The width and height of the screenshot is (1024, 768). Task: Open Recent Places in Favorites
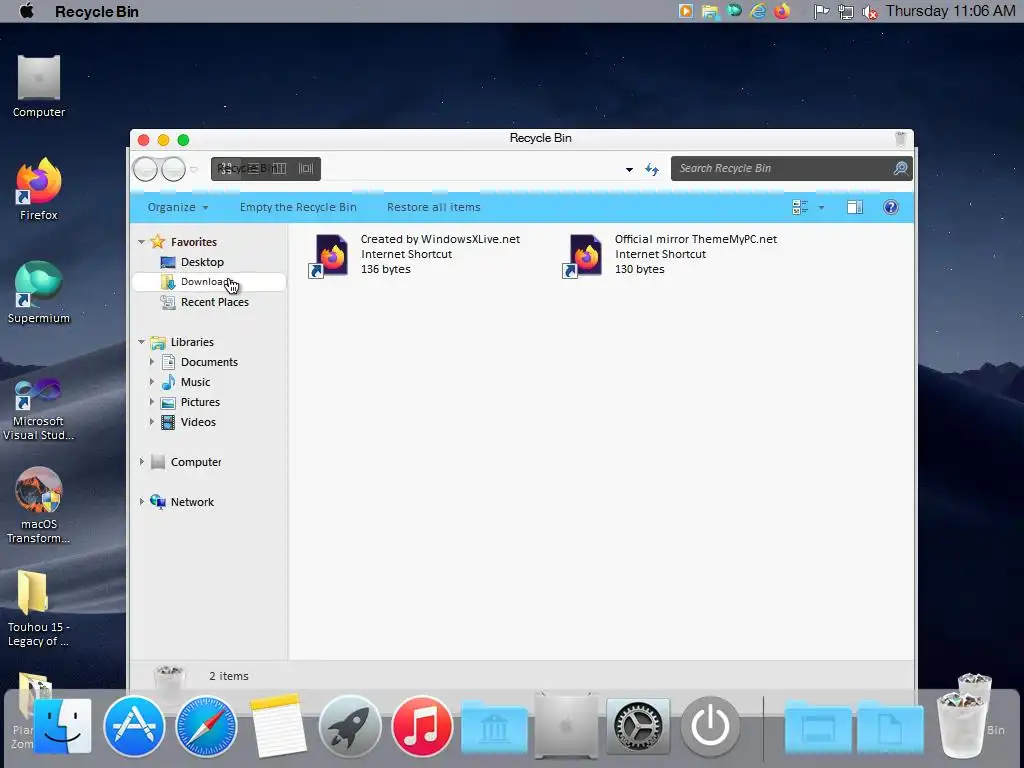click(214, 302)
